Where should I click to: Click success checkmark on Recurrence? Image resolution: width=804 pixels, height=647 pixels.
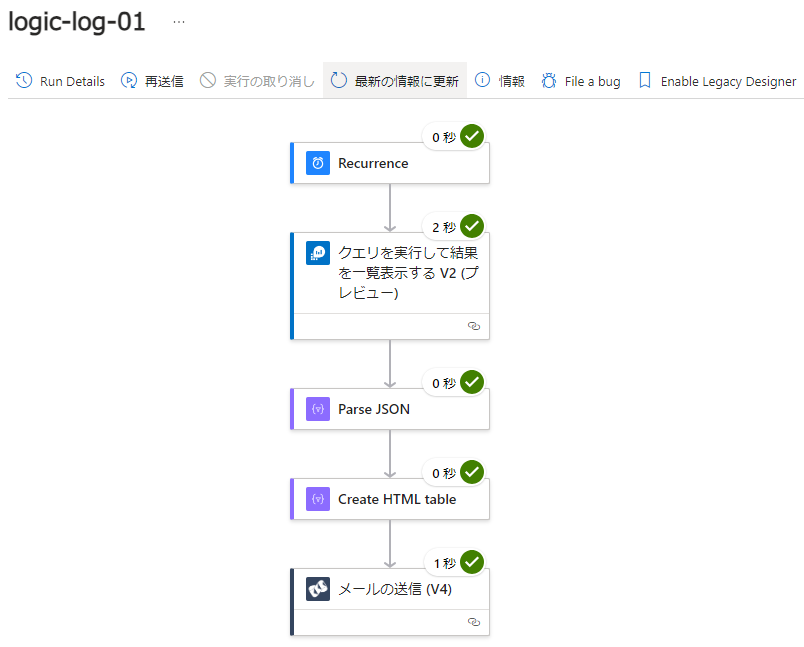(472, 136)
